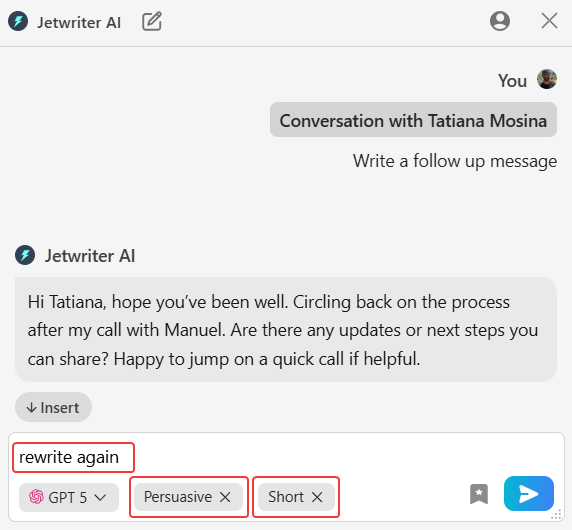Select the Short length chip
Viewport: 572px width, 530px height.
(x=286, y=497)
